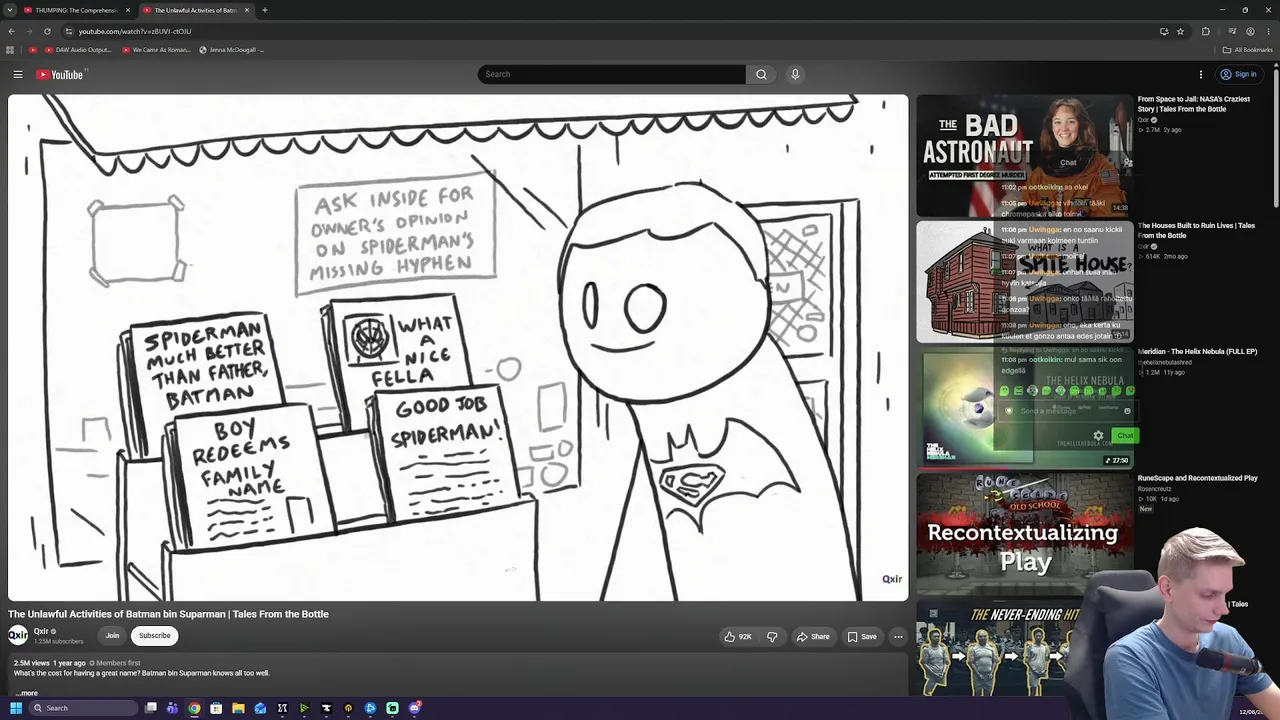Share this video
This screenshot has width=1280, height=720.
[813, 636]
